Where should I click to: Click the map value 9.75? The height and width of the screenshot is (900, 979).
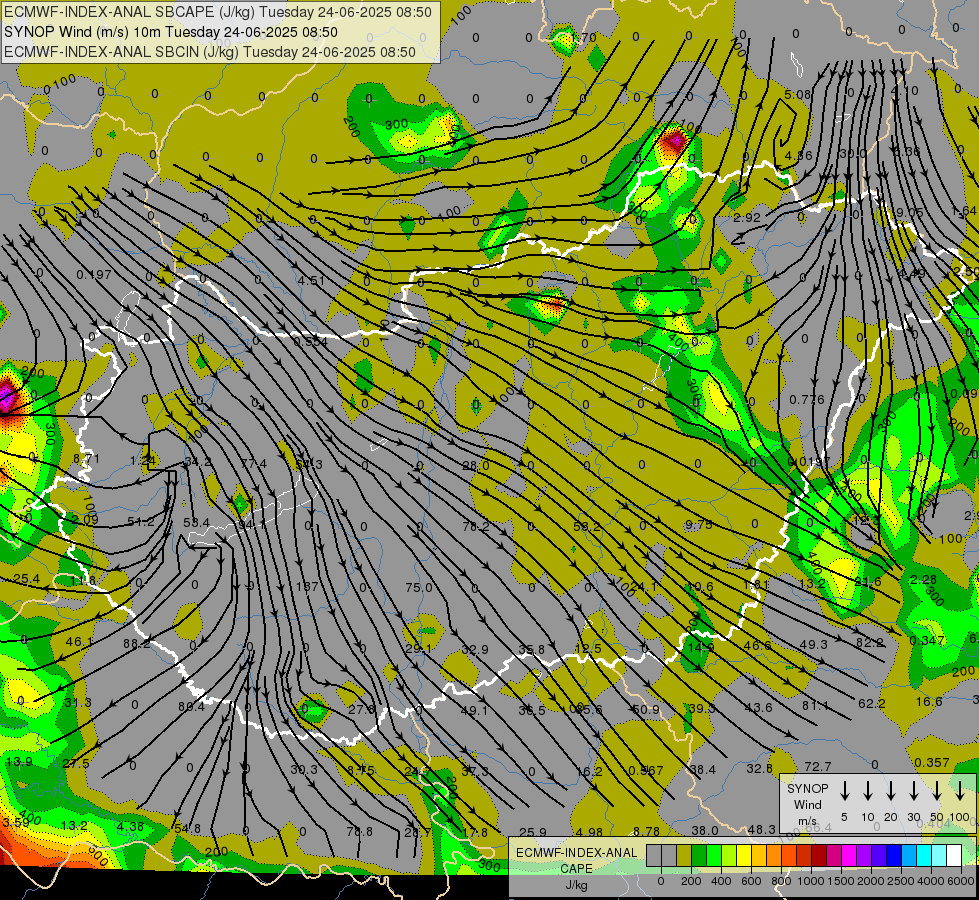pos(698,525)
